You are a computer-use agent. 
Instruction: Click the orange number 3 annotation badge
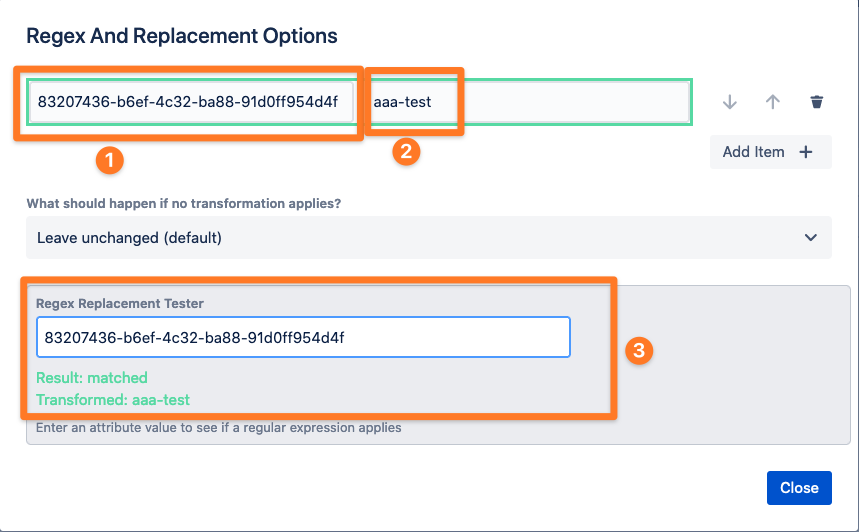click(x=639, y=350)
